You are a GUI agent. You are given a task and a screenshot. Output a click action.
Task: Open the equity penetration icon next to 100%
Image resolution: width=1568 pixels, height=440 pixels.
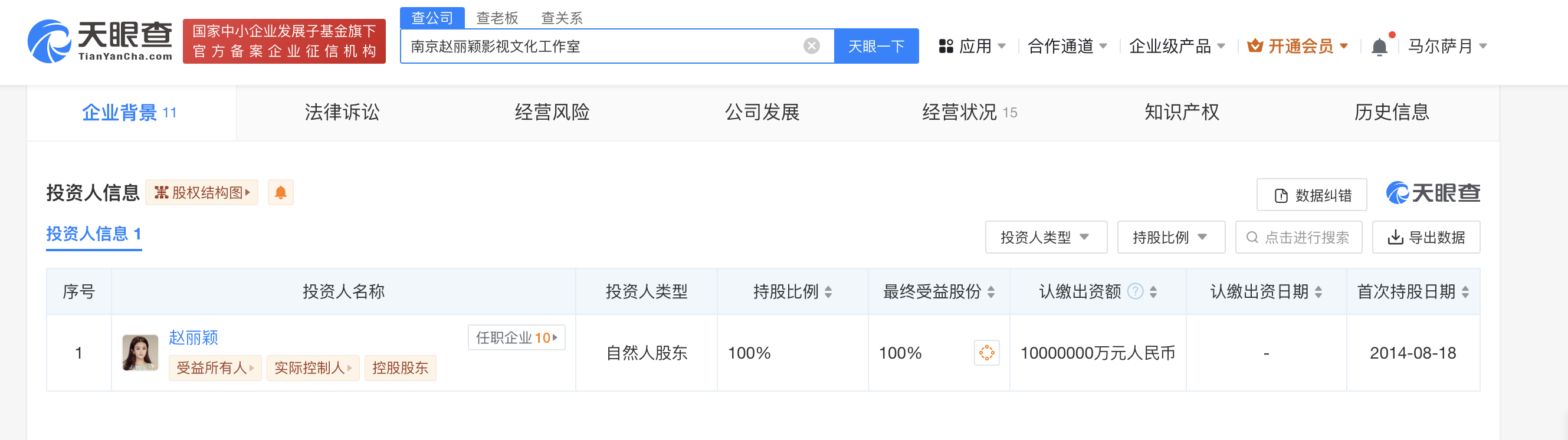click(987, 352)
